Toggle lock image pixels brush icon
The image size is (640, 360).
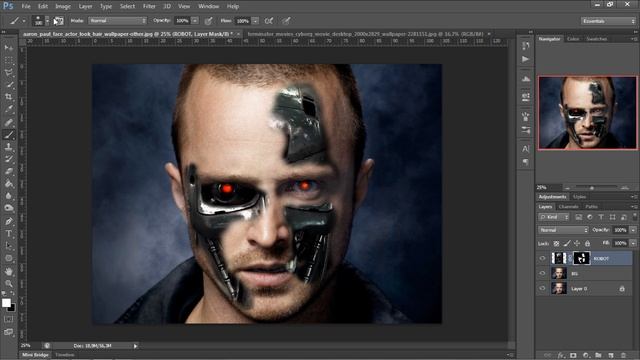coord(567,244)
